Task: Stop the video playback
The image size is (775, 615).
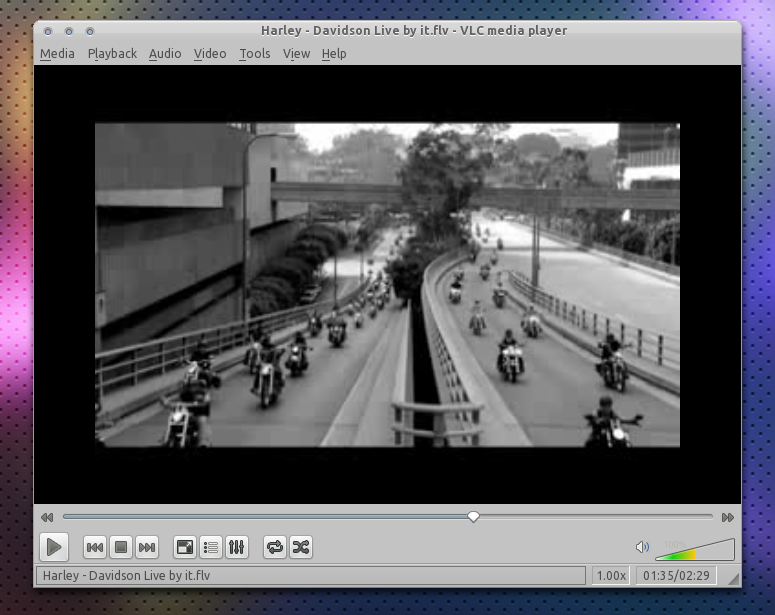Action: [x=121, y=547]
